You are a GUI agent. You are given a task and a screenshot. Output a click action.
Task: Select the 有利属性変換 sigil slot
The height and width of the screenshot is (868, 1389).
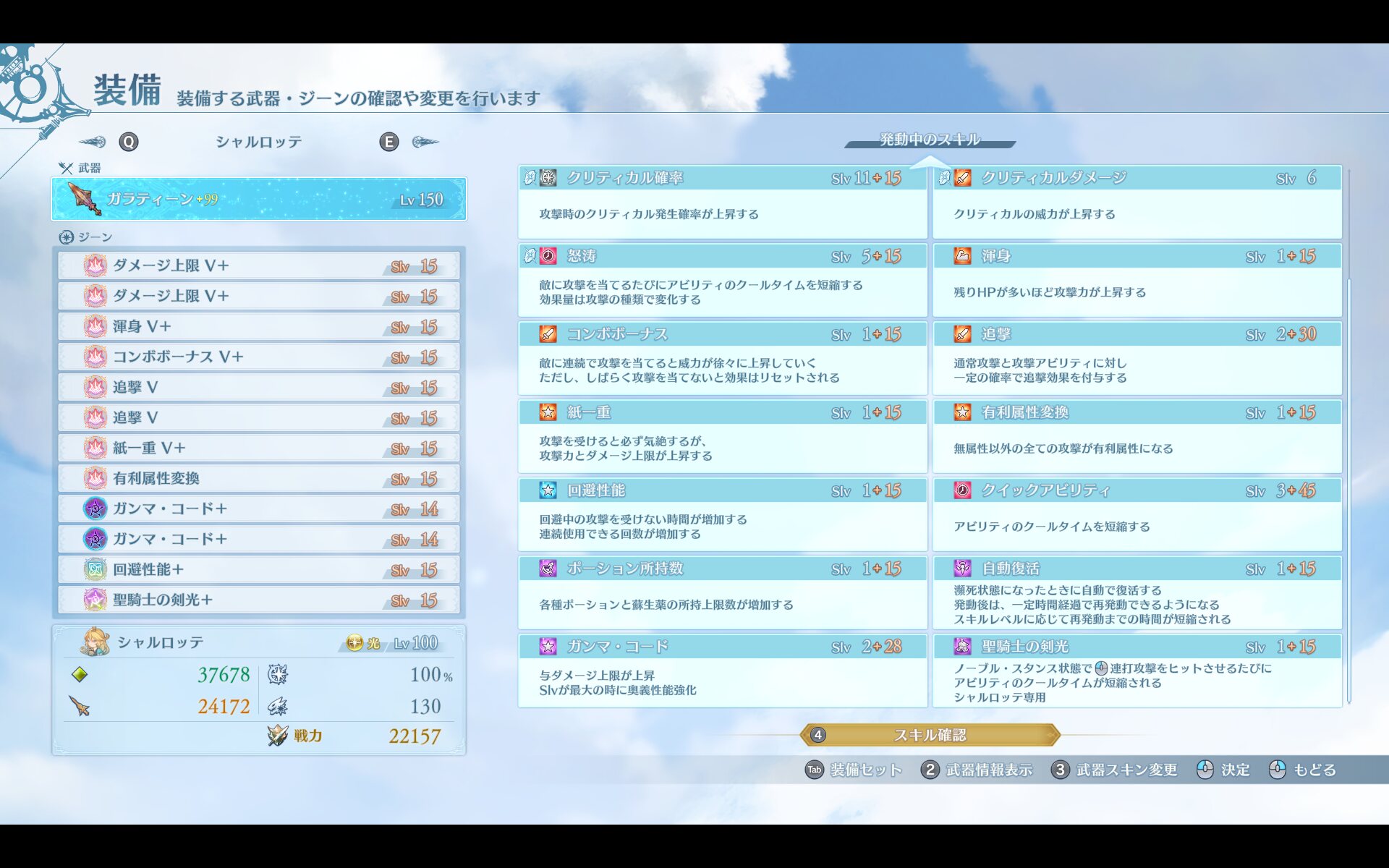(258, 479)
